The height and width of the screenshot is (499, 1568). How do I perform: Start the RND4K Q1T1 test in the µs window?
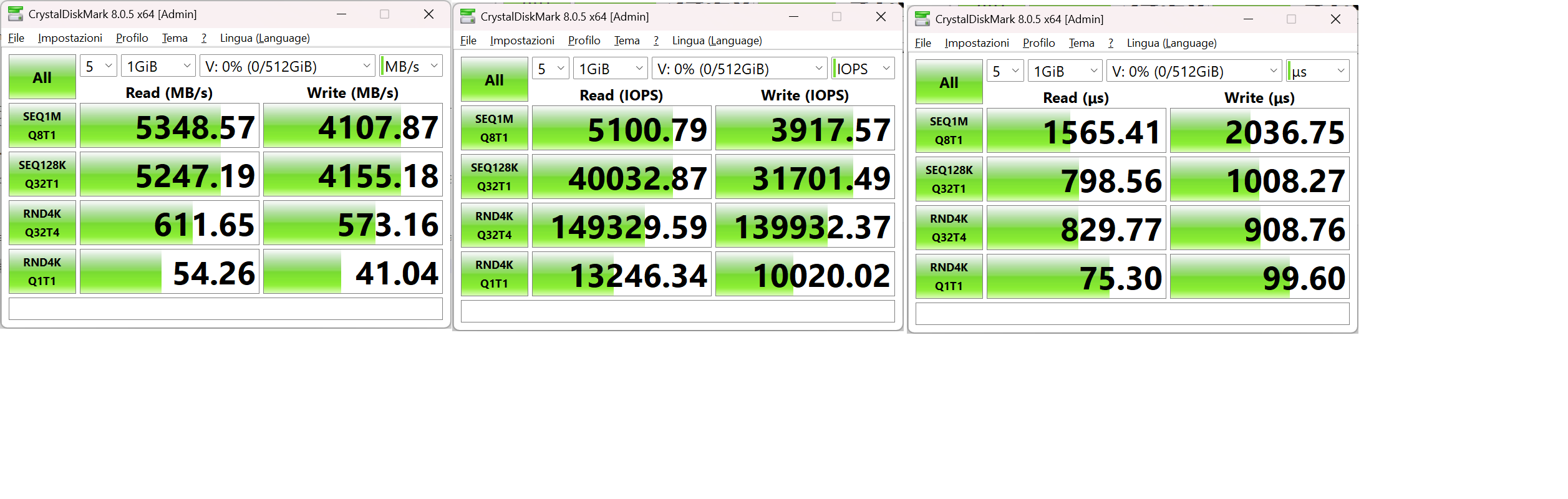tap(949, 276)
